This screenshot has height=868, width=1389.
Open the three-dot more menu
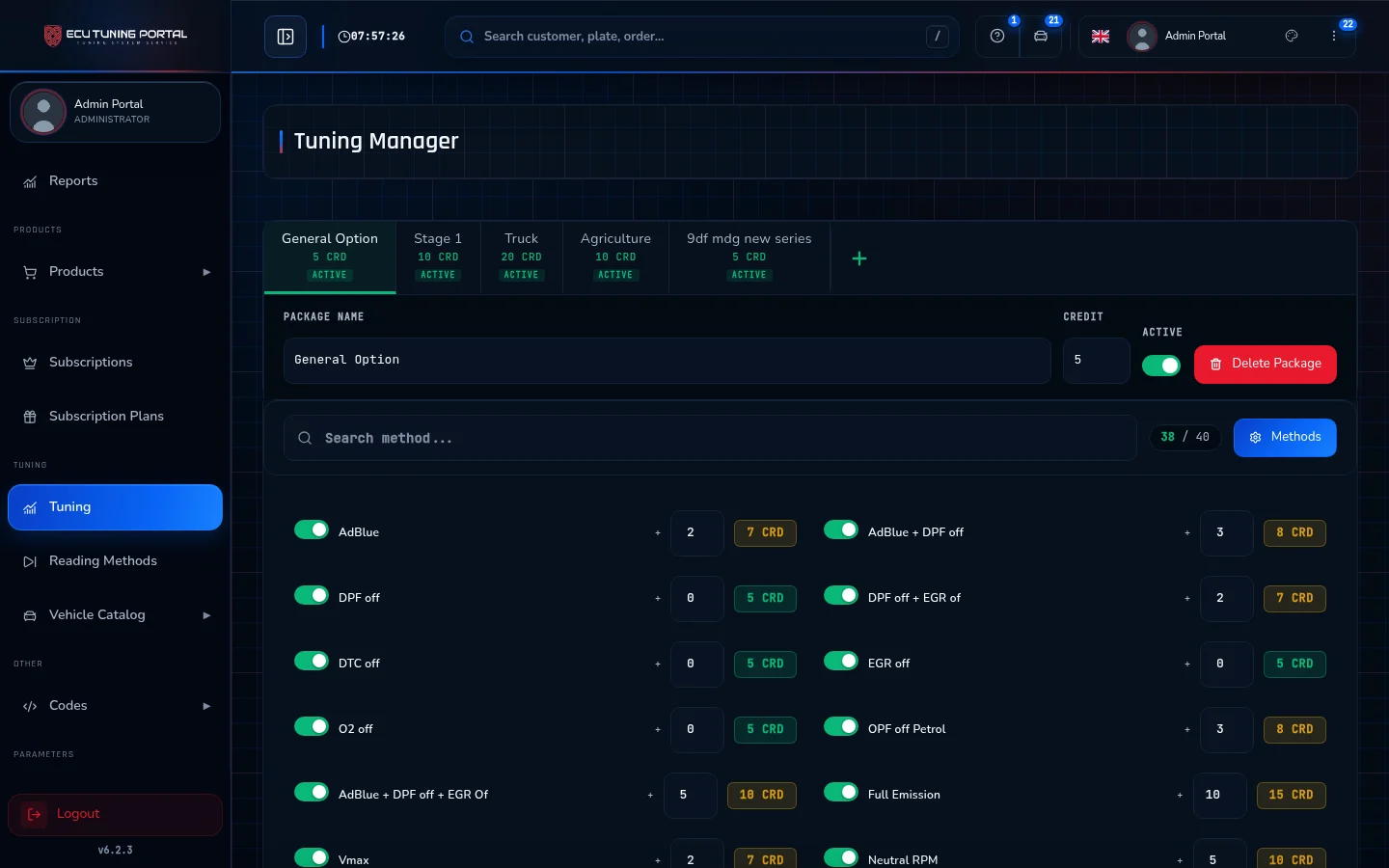coord(1334,37)
